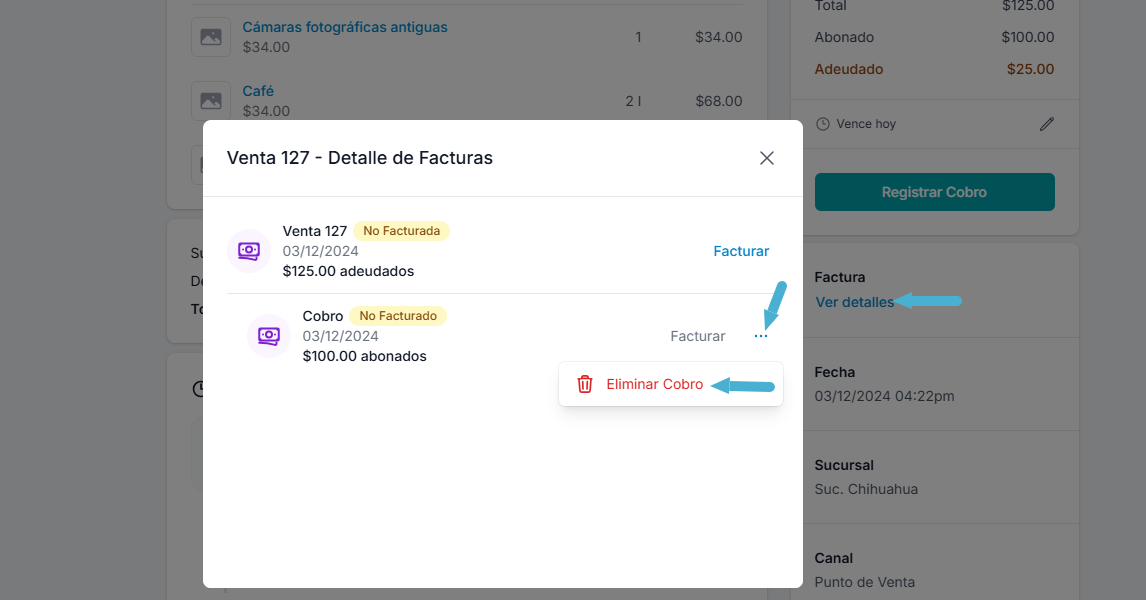Click the Venta 127 - Detalle de Facturas title
Screen dimensions: 1146x600
360,158
